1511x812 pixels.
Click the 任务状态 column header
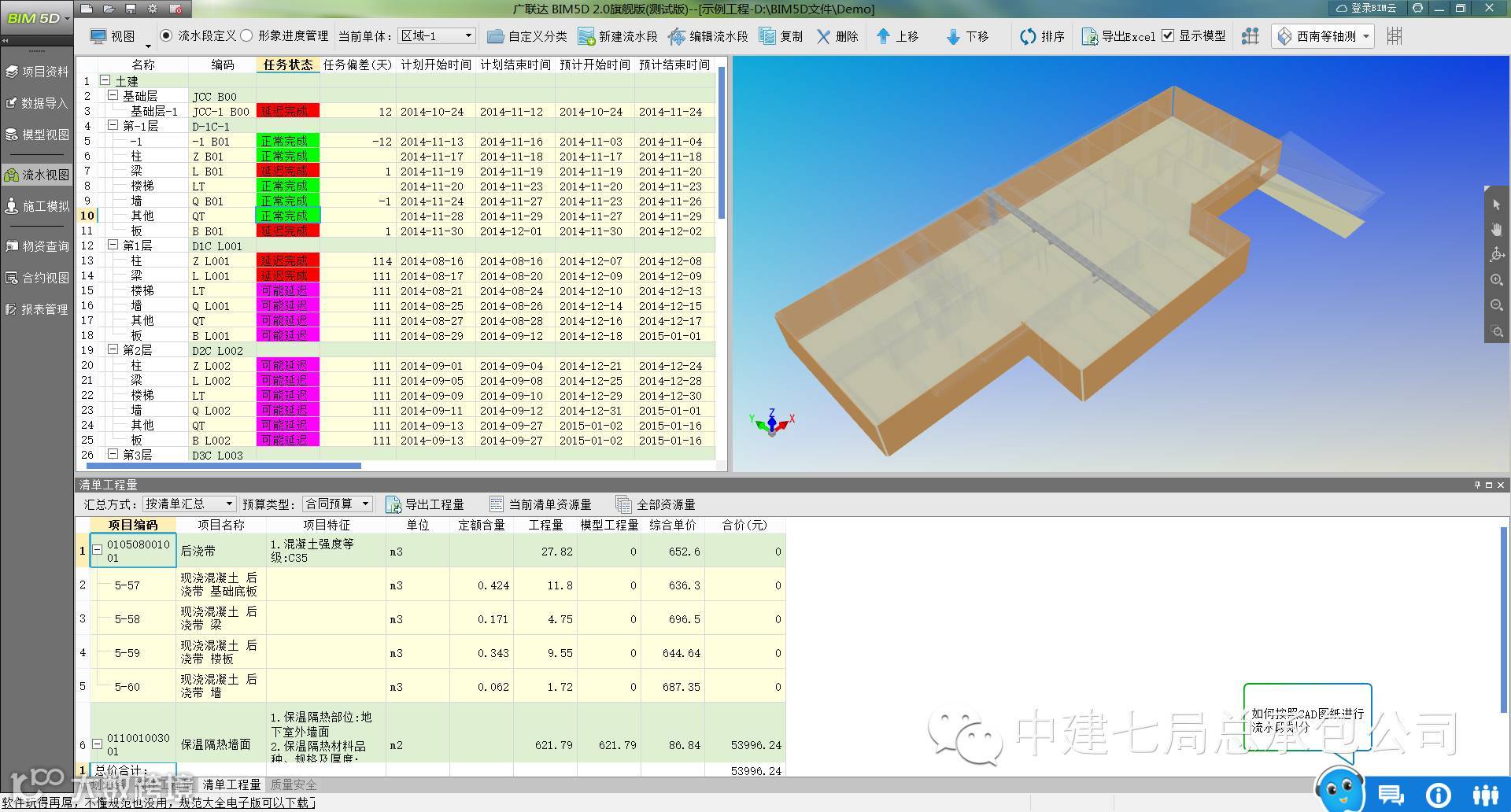point(288,65)
